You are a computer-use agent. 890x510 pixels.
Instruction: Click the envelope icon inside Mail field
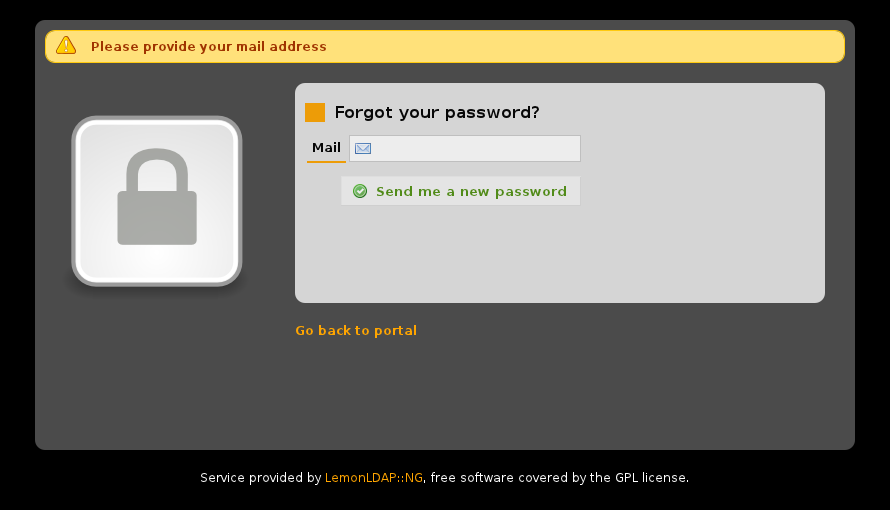pyautogui.click(x=363, y=149)
